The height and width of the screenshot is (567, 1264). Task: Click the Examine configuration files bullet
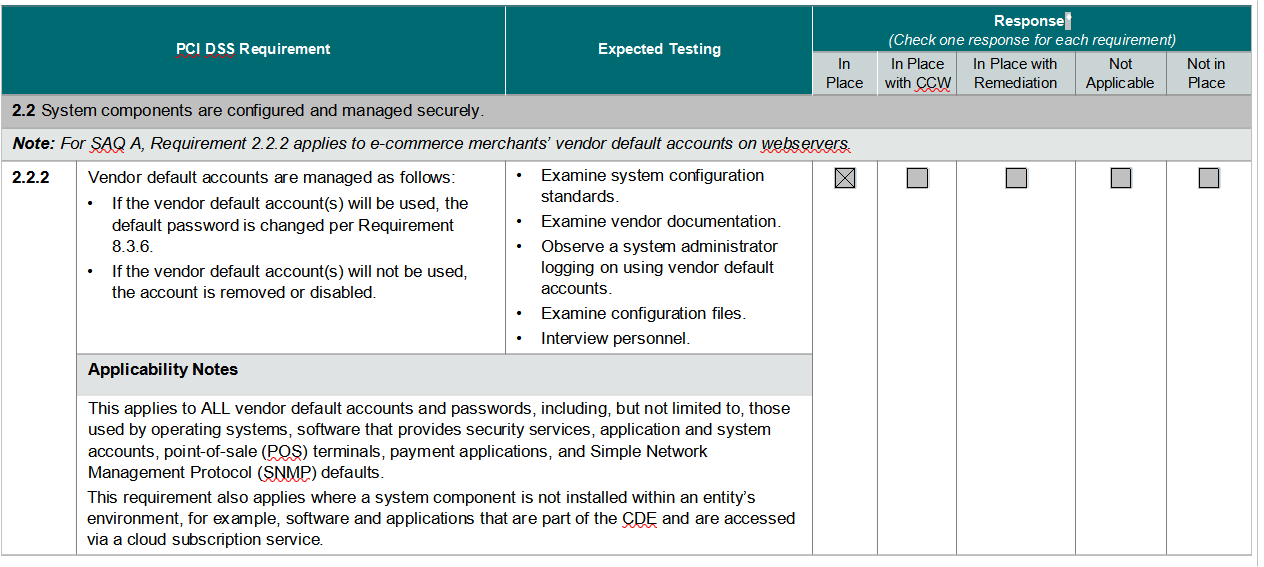pyautogui.click(x=643, y=313)
